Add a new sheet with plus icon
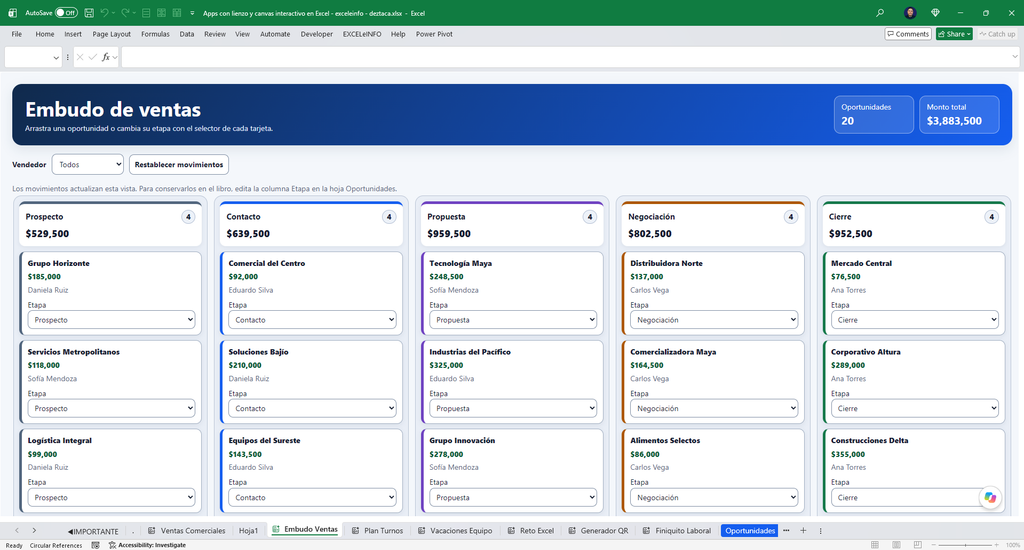 (803, 530)
